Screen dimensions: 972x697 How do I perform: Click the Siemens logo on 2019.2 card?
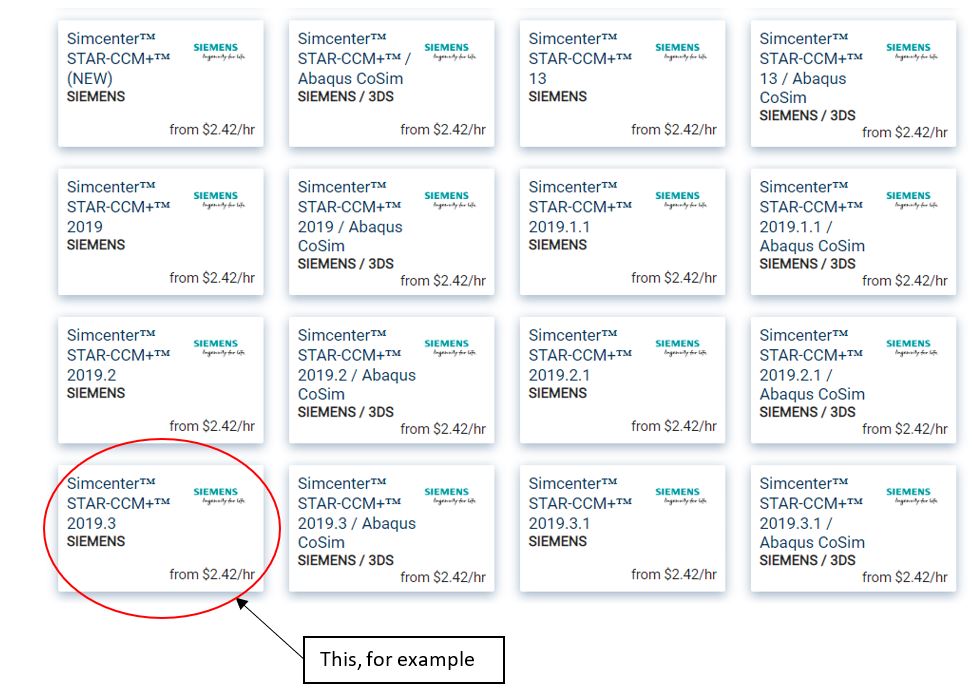pos(219,347)
